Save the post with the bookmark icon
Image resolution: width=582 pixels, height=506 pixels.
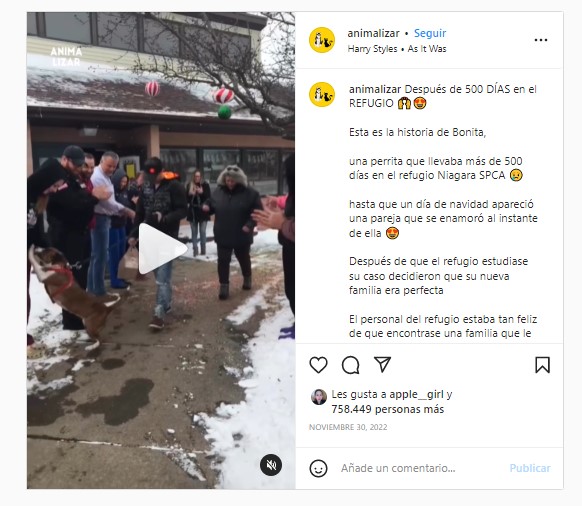[542, 365]
